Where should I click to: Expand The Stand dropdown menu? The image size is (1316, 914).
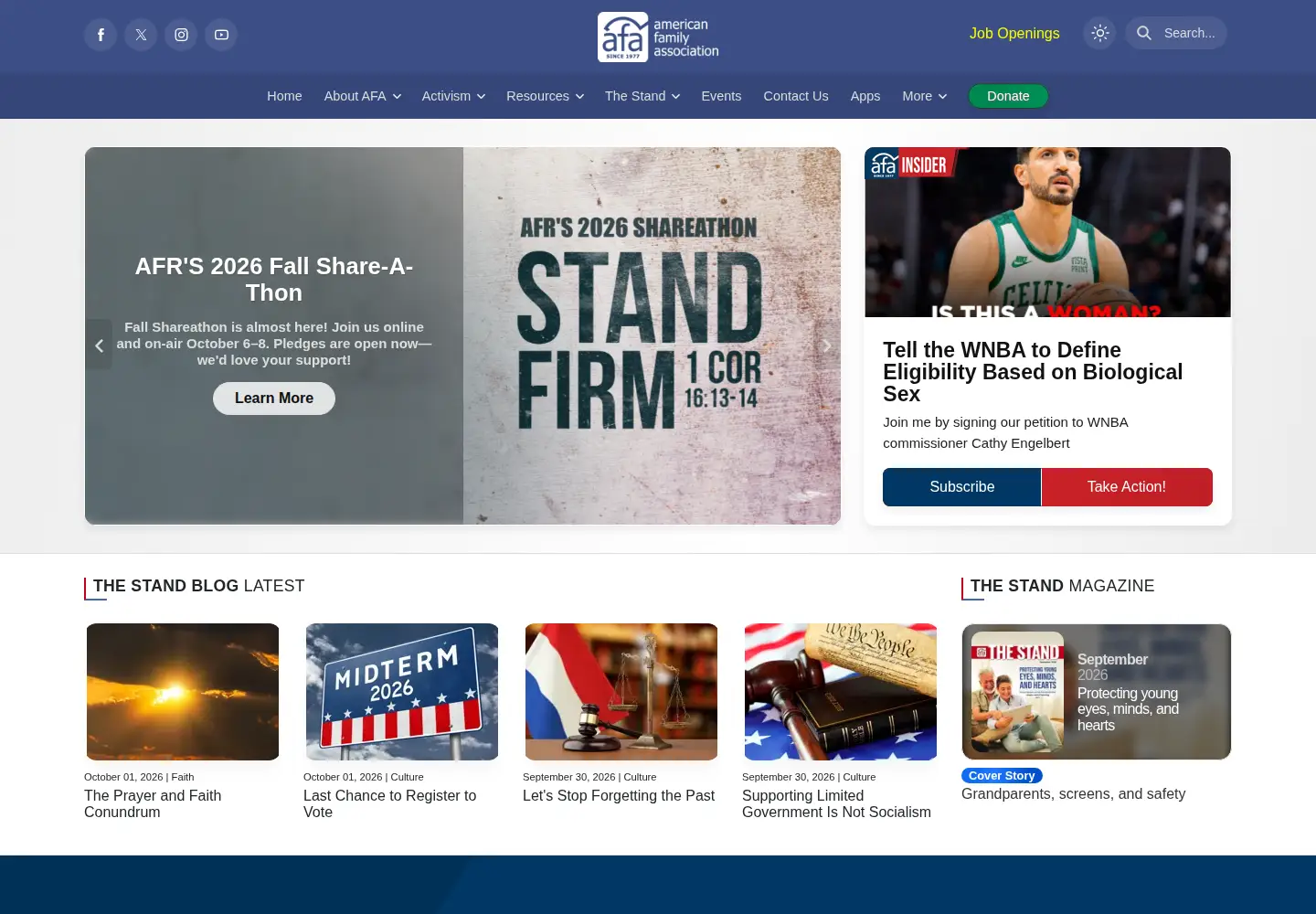click(642, 96)
